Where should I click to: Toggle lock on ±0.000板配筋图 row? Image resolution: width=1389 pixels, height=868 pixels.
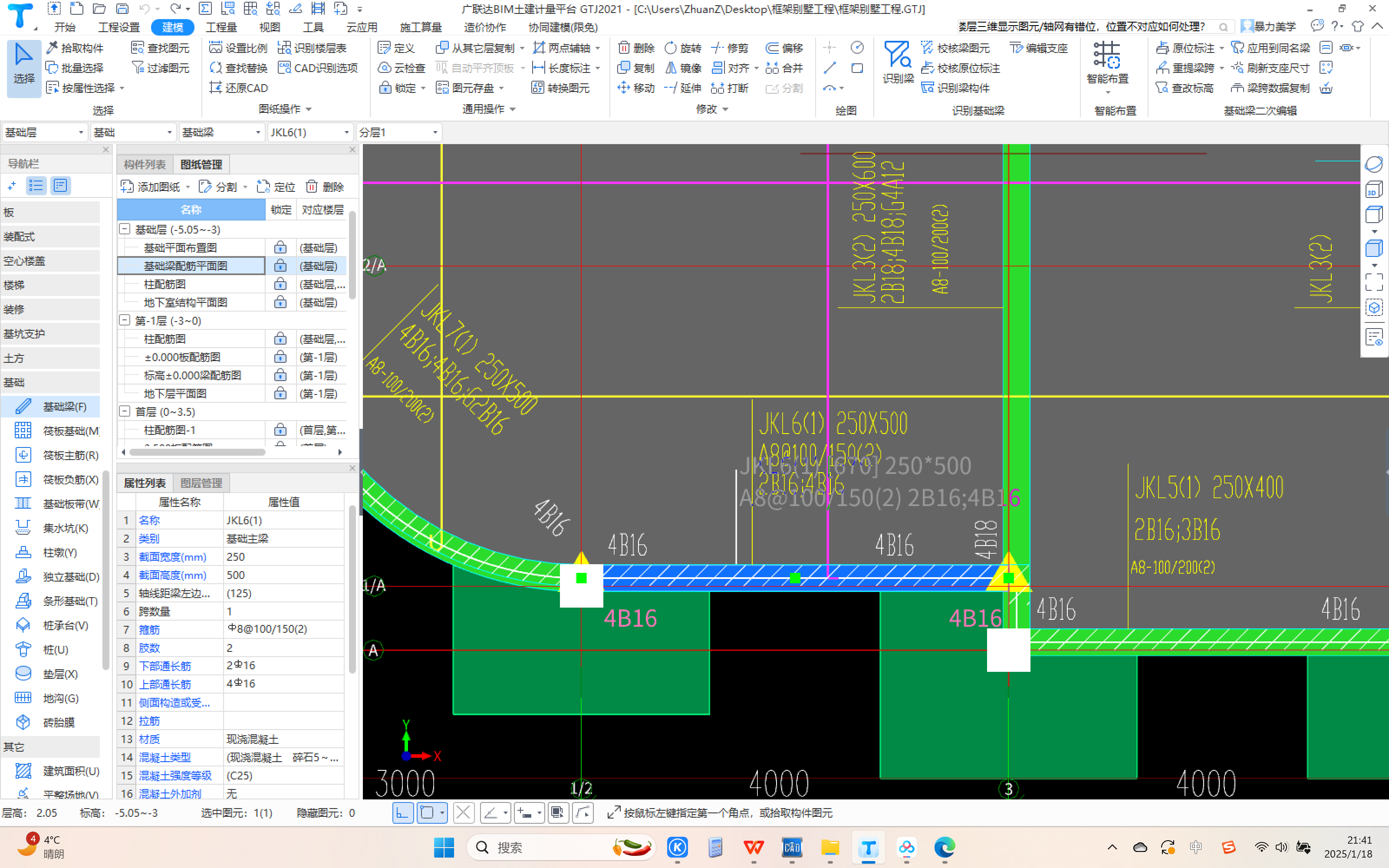pos(280,357)
